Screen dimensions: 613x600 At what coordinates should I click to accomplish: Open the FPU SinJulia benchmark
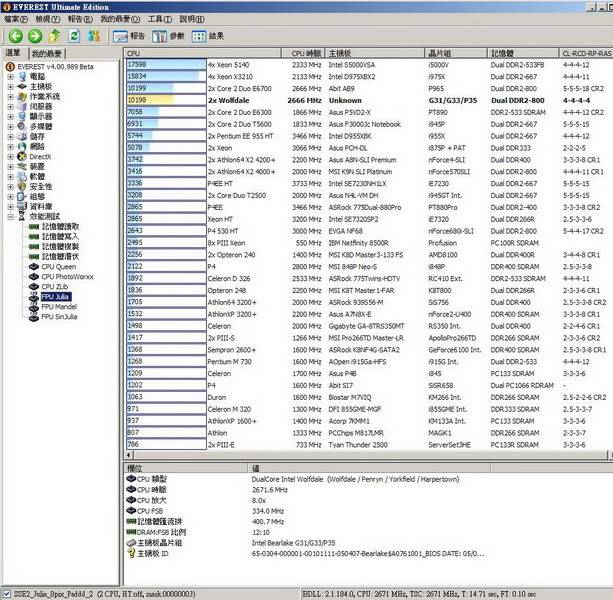tap(59, 317)
